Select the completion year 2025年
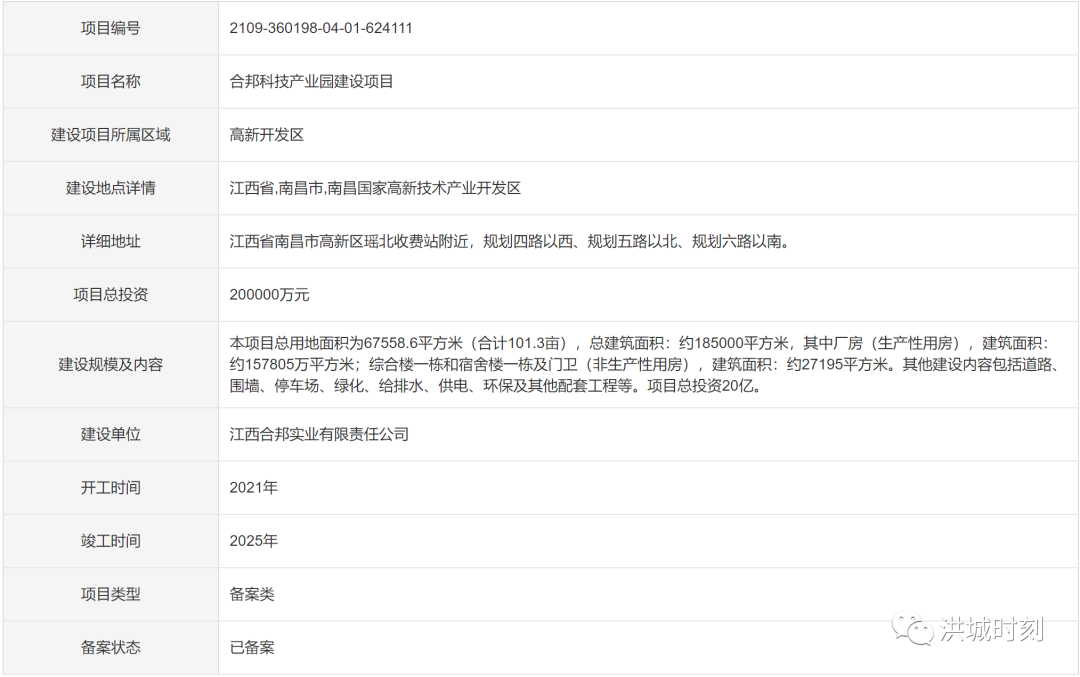 click(253, 541)
